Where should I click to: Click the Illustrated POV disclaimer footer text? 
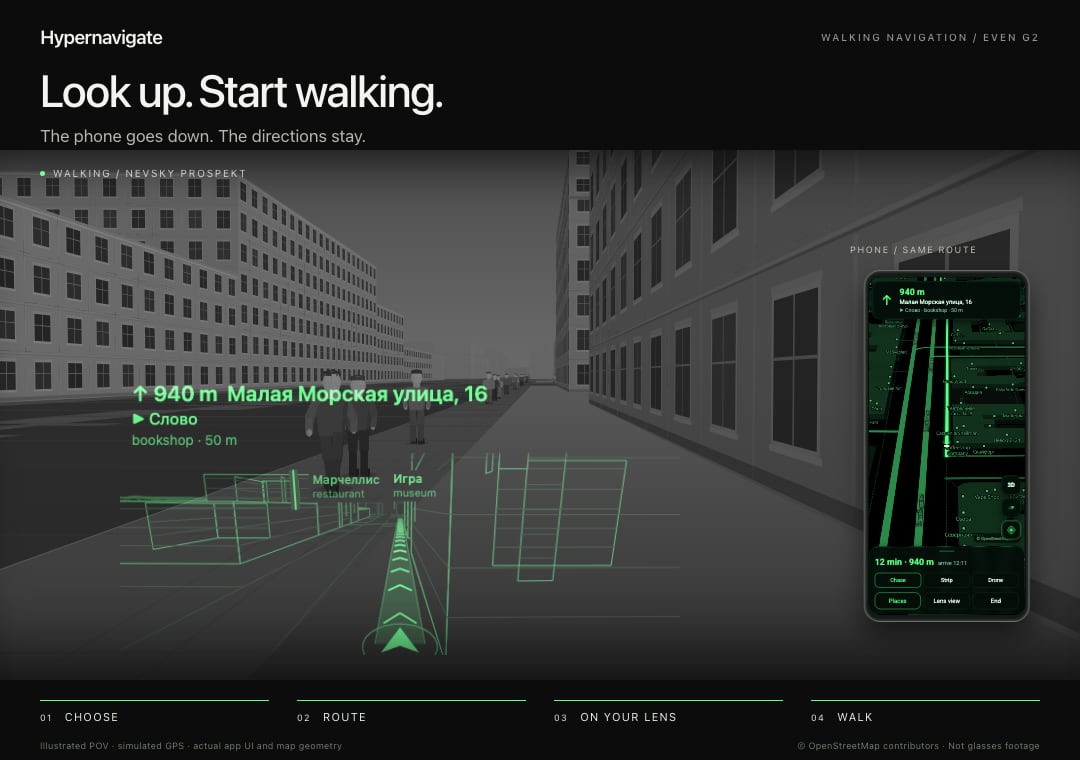click(191, 746)
